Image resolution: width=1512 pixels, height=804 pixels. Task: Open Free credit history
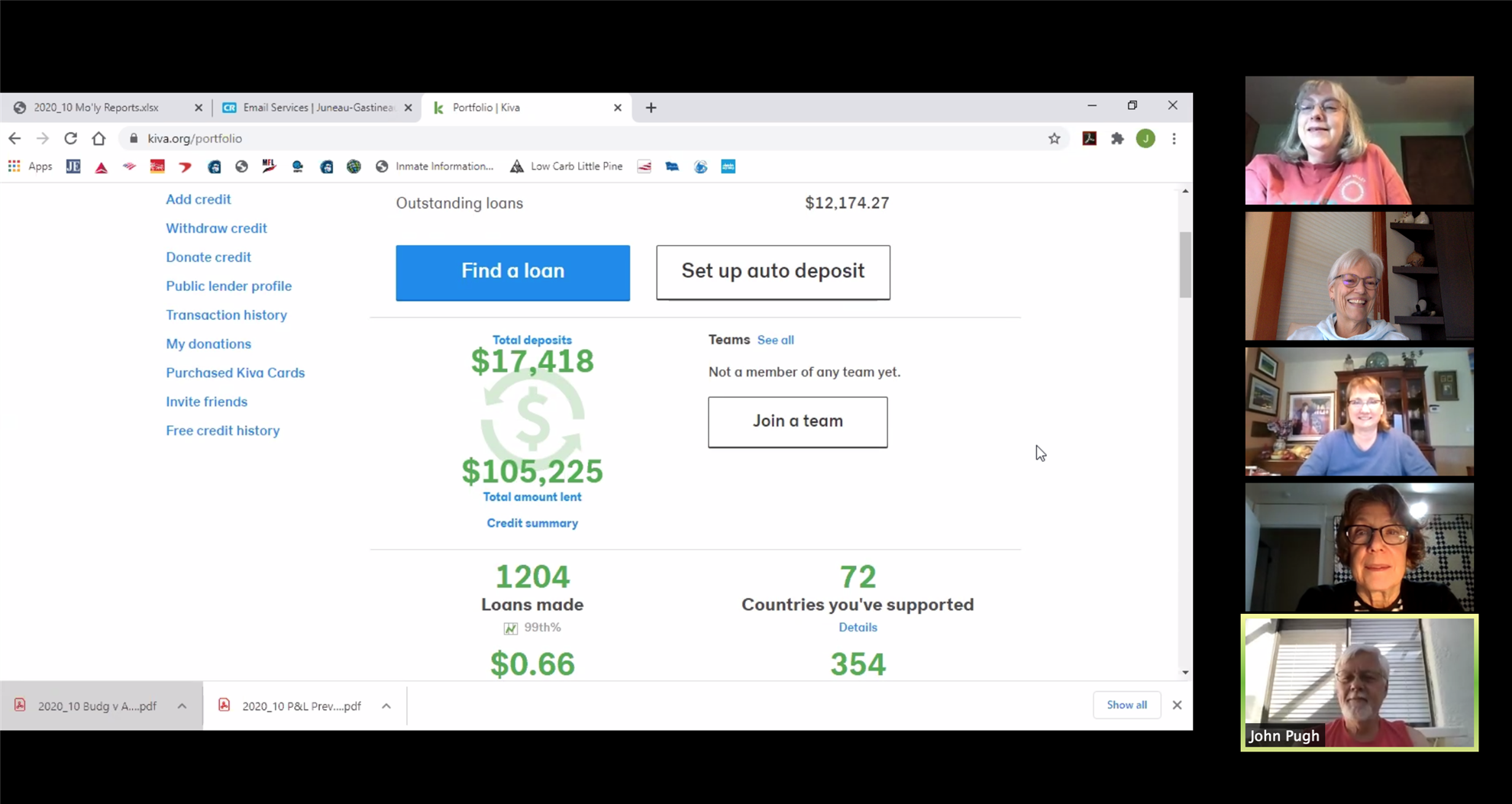point(223,431)
